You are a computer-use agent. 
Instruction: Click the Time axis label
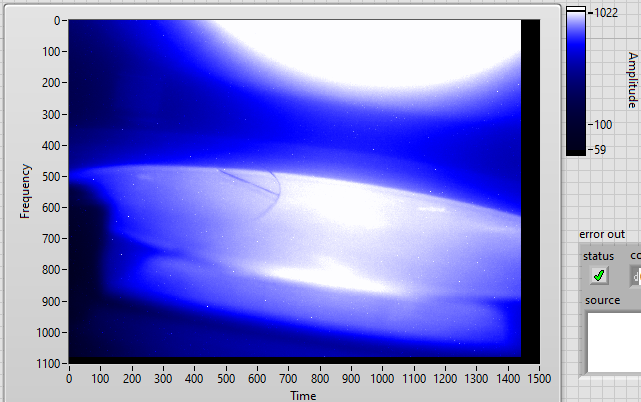click(x=303, y=395)
